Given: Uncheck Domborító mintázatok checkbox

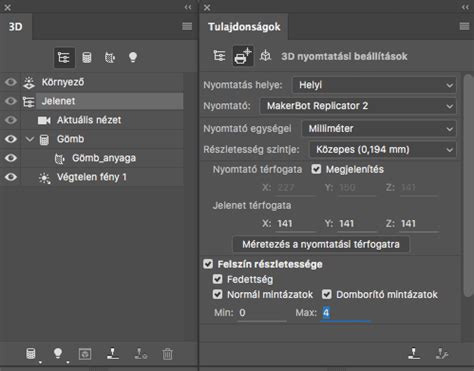Looking at the screenshot, I should click(327, 294).
